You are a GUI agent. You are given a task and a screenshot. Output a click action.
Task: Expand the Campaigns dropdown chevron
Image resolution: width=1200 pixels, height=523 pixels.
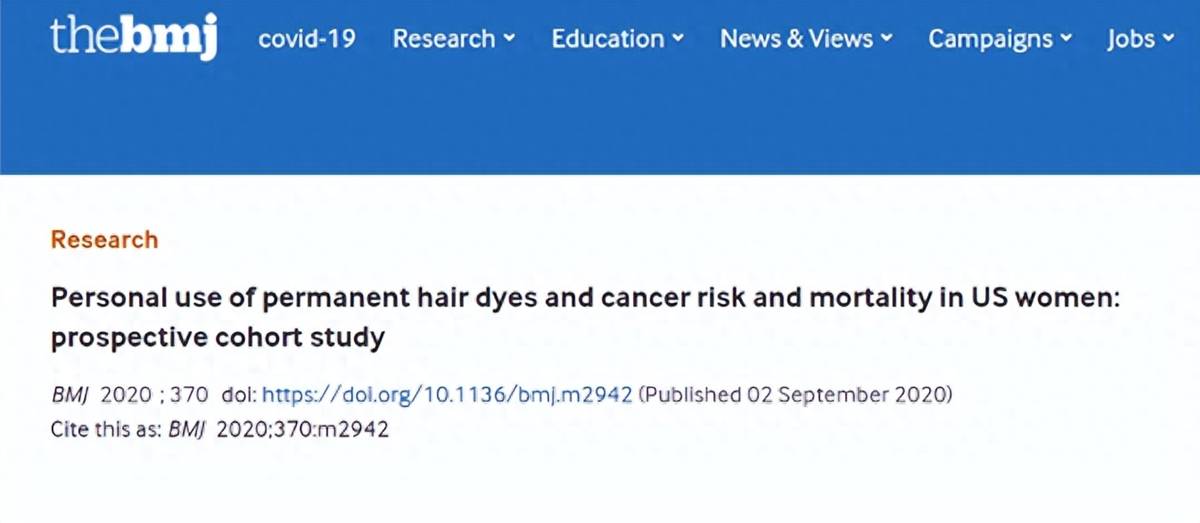pos(1067,39)
